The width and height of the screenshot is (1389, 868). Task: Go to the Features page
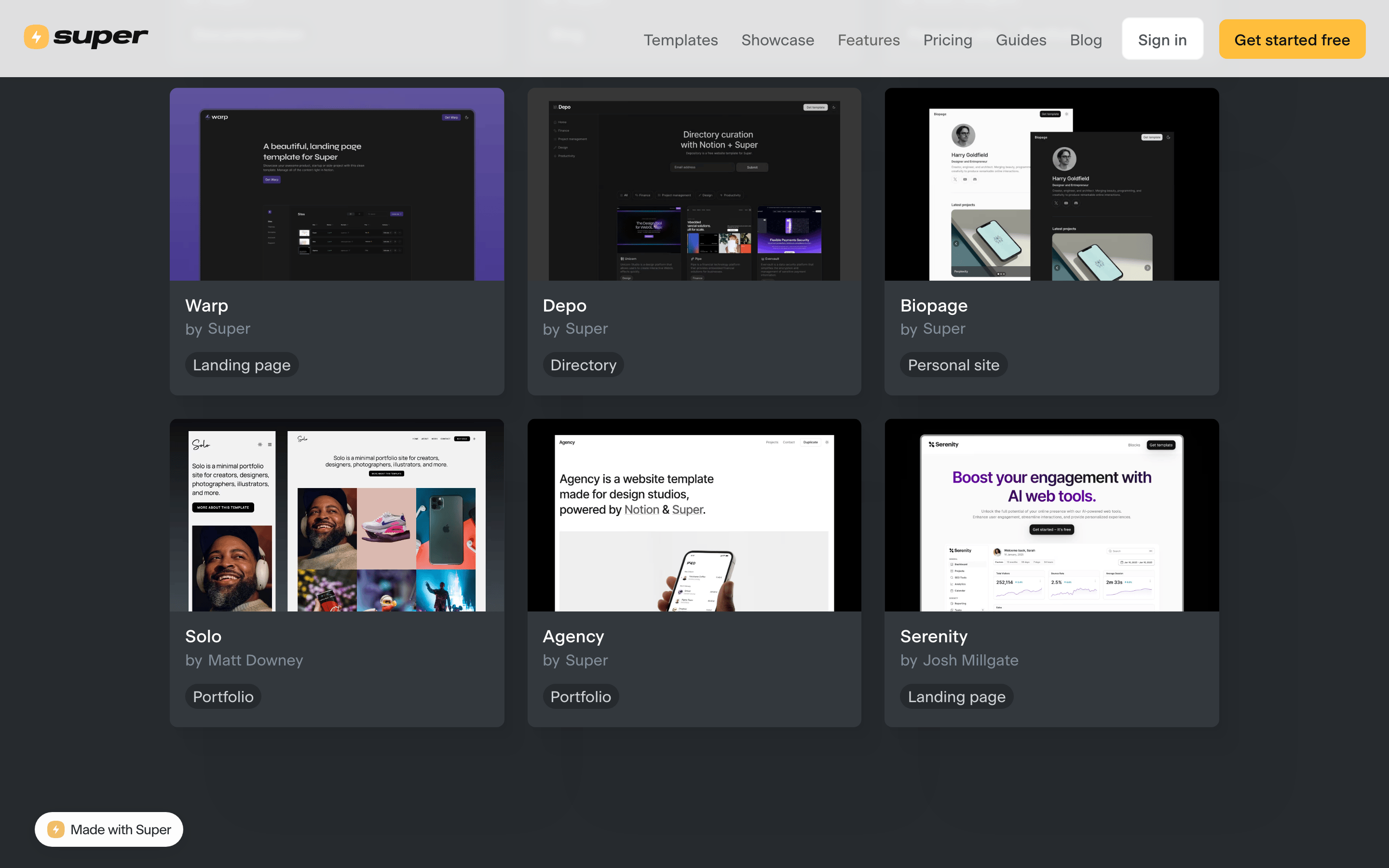tap(869, 40)
